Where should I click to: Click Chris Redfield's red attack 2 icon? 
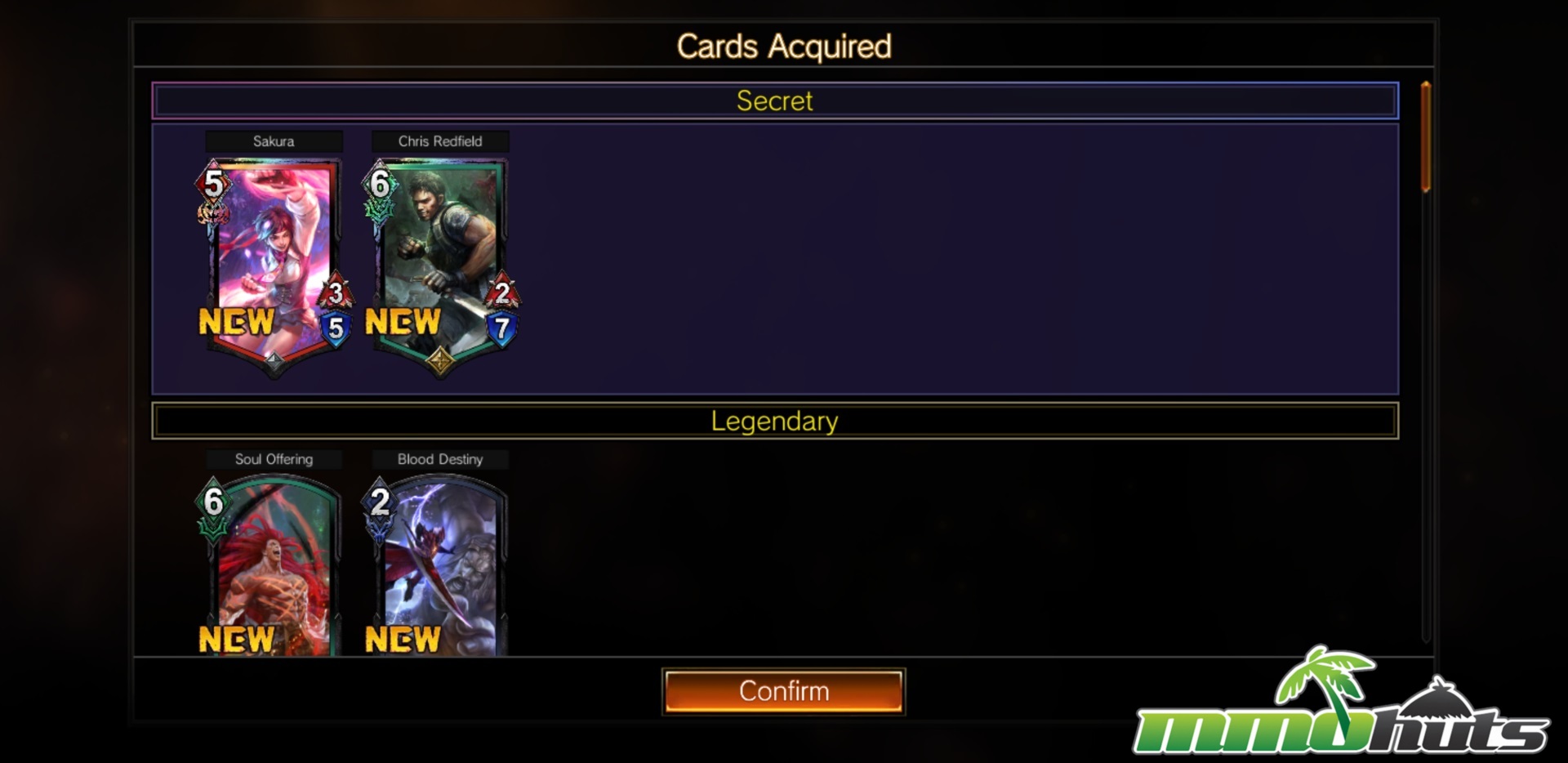point(502,292)
